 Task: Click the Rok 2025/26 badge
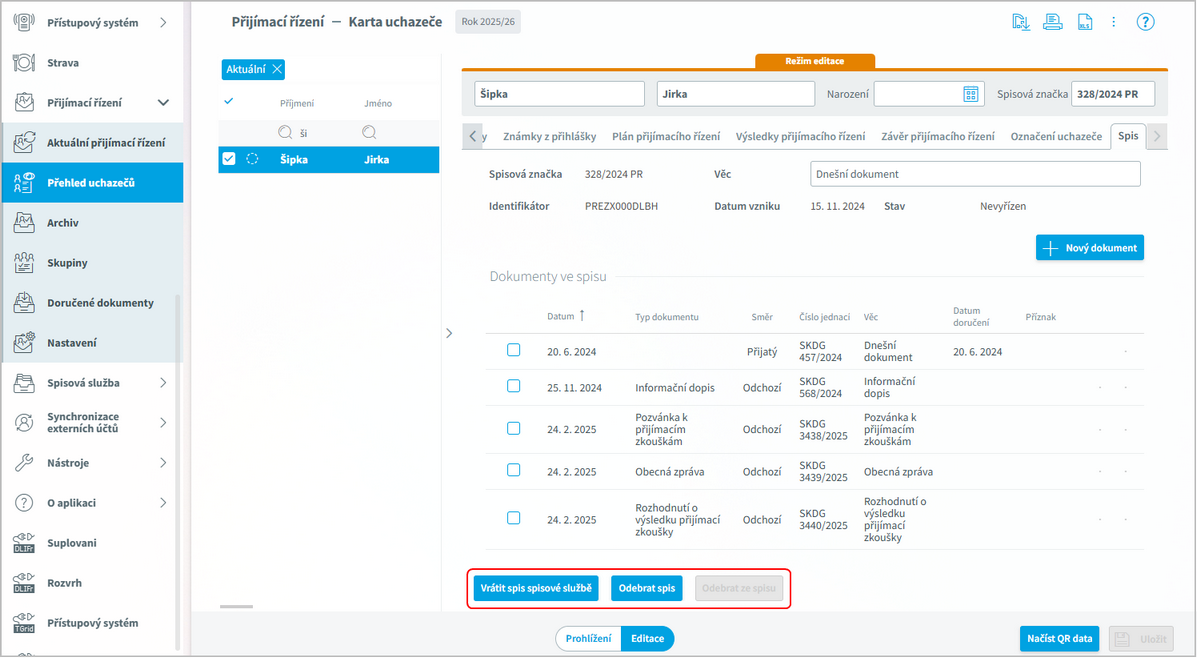pos(488,21)
